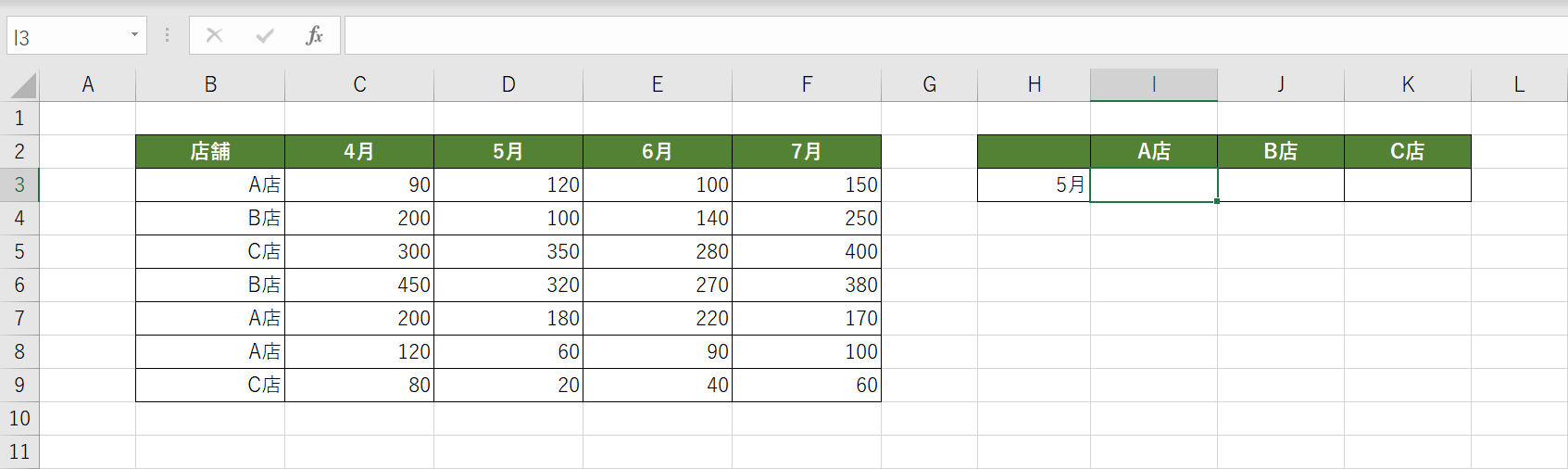
Task: Click the 5月 header cell in column D
Action: 508,152
